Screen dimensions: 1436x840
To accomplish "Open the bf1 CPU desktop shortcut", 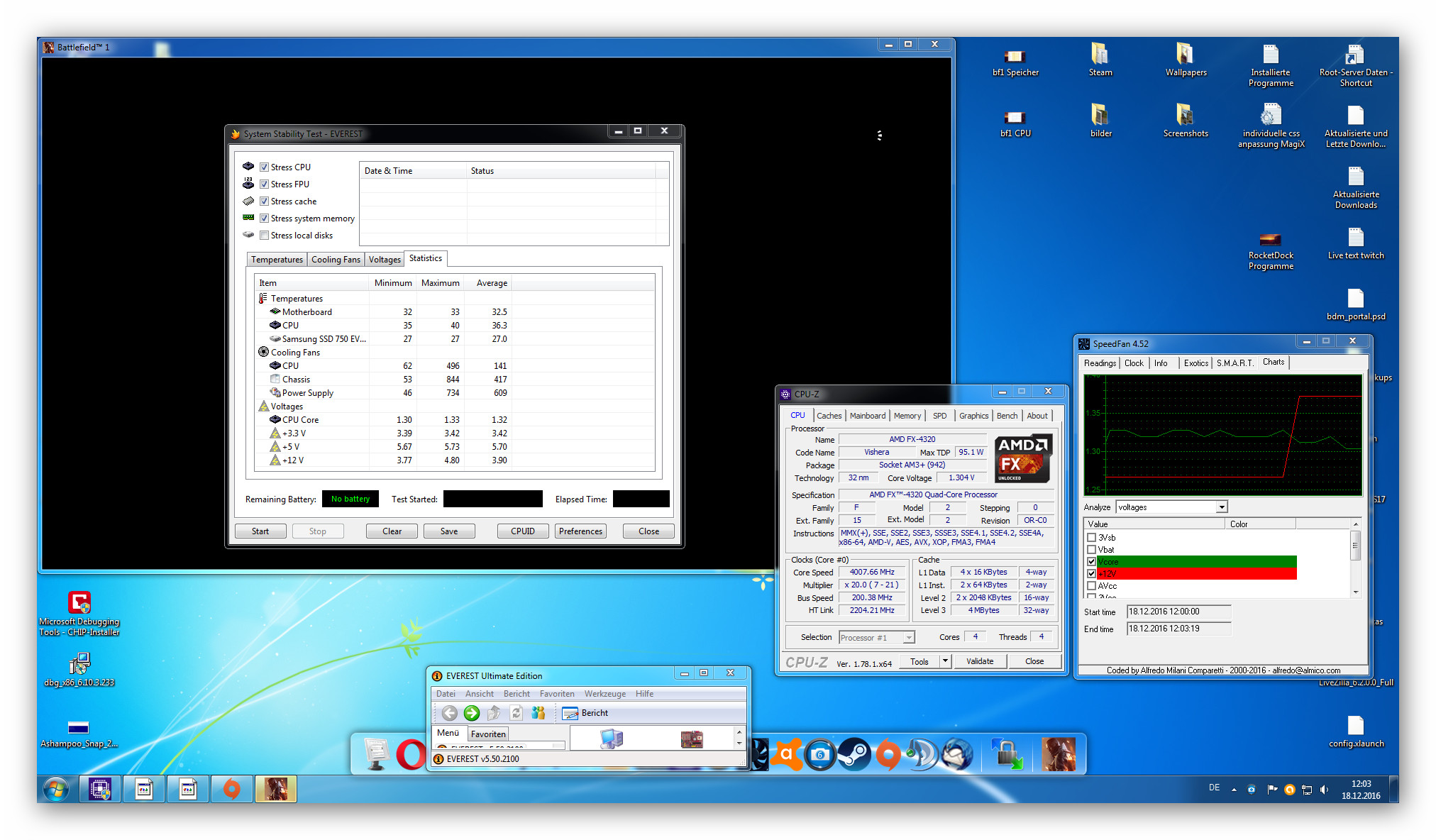I will [x=1015, y=118].
